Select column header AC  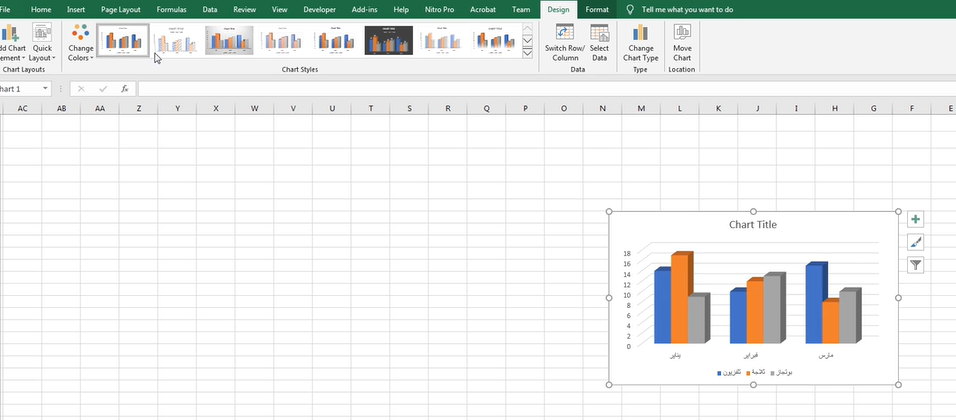(x=23, y=109)
